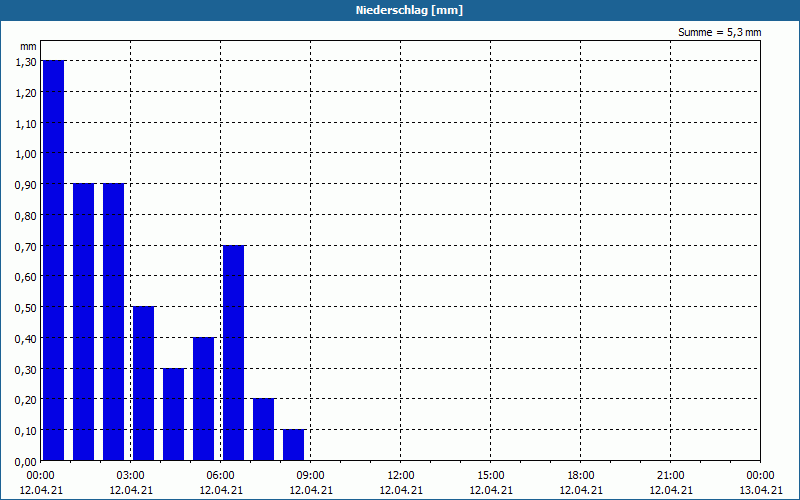Screen dimensions: 800x500
Task: Click the 13.04.21 date label
Action: [761, 490]
